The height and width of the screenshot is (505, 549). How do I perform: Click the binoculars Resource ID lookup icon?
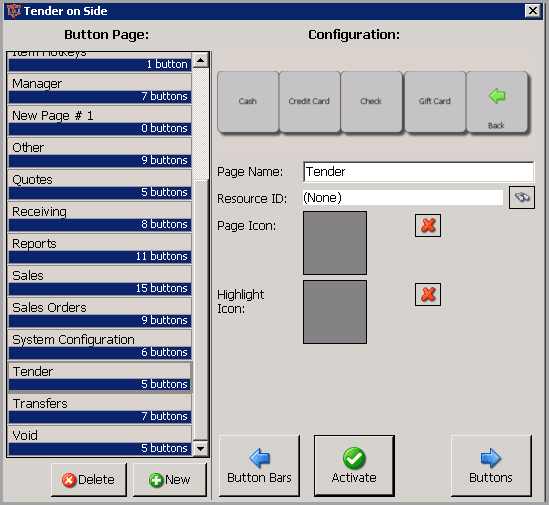(522, 198)
